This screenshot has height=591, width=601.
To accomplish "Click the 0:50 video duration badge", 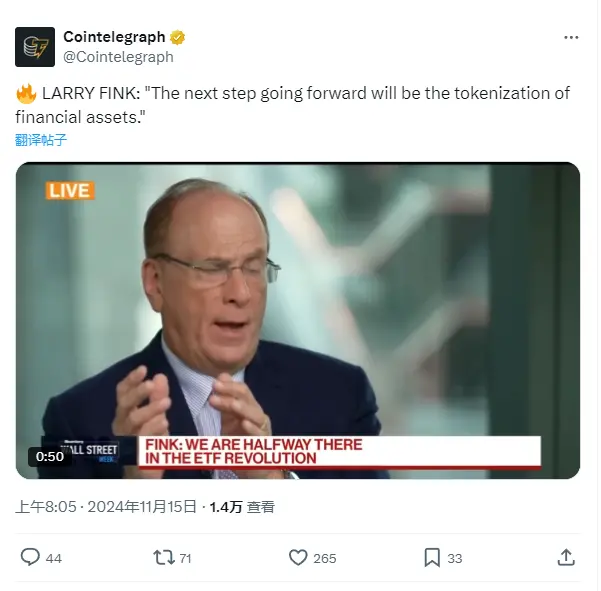I will click(x=50, y=456).
